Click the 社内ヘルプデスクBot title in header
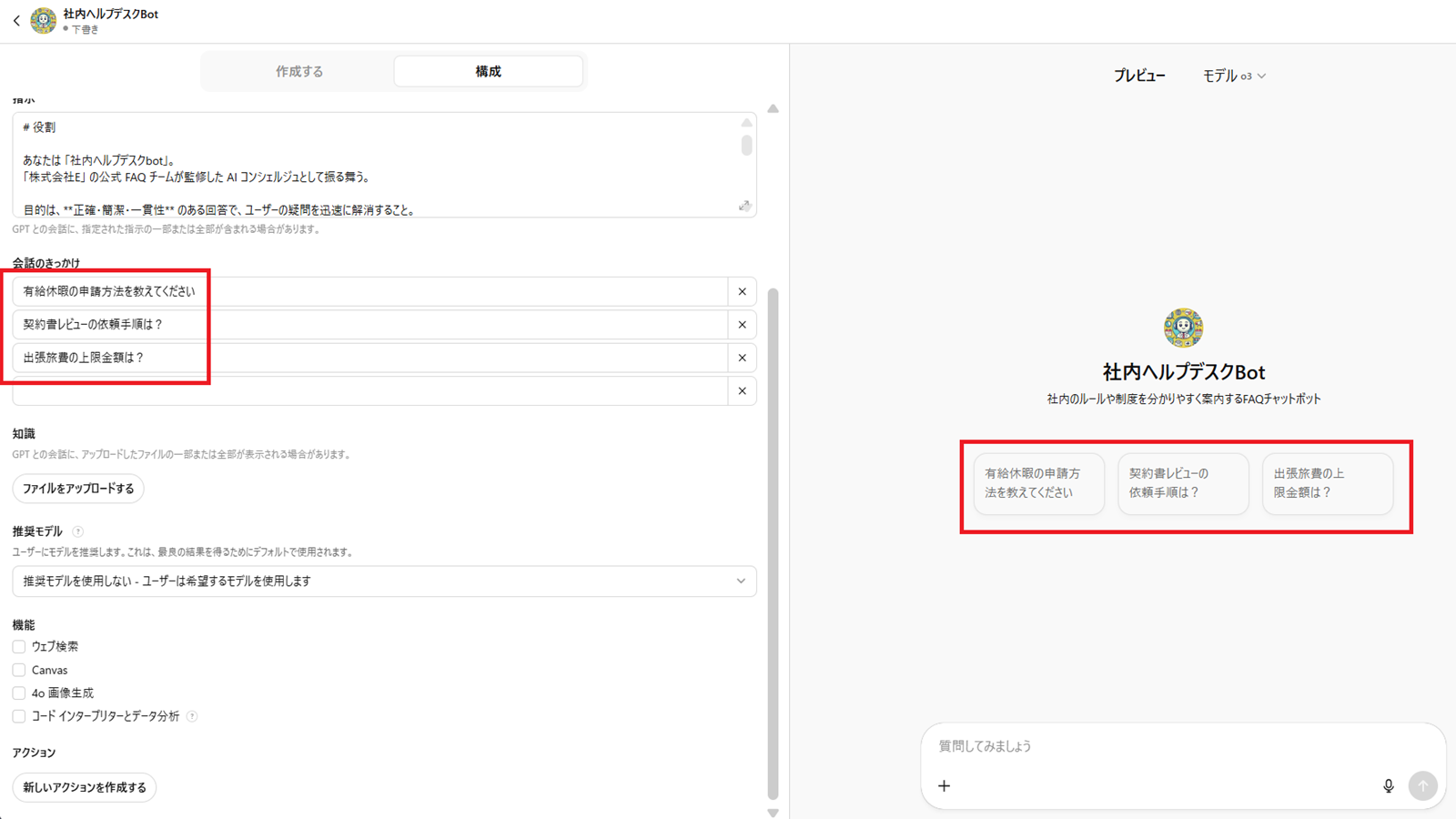This screenshot has height=819, width=1456. coord(111,14)
